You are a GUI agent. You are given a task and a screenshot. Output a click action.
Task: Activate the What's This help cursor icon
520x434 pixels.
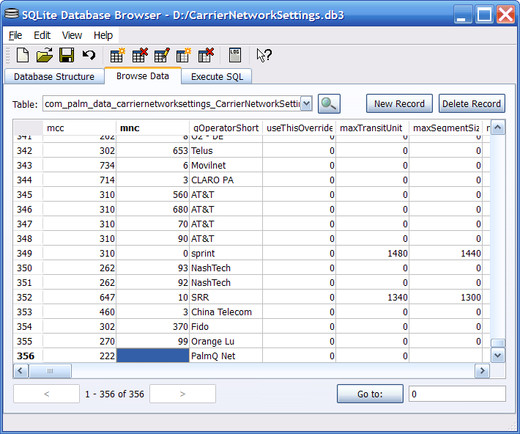(x=264, y=55)
